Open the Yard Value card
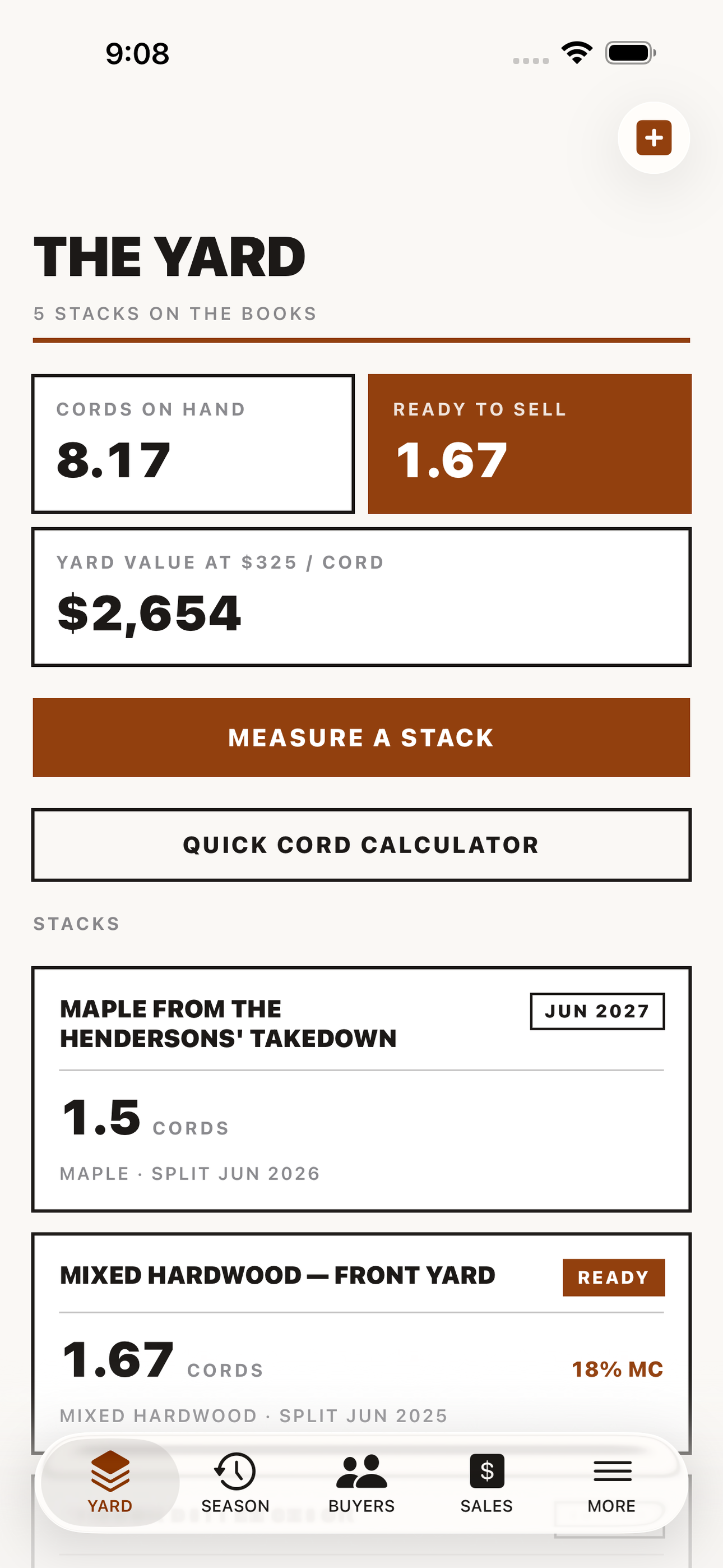The image size is (723, 1568). tap(361, 597)
